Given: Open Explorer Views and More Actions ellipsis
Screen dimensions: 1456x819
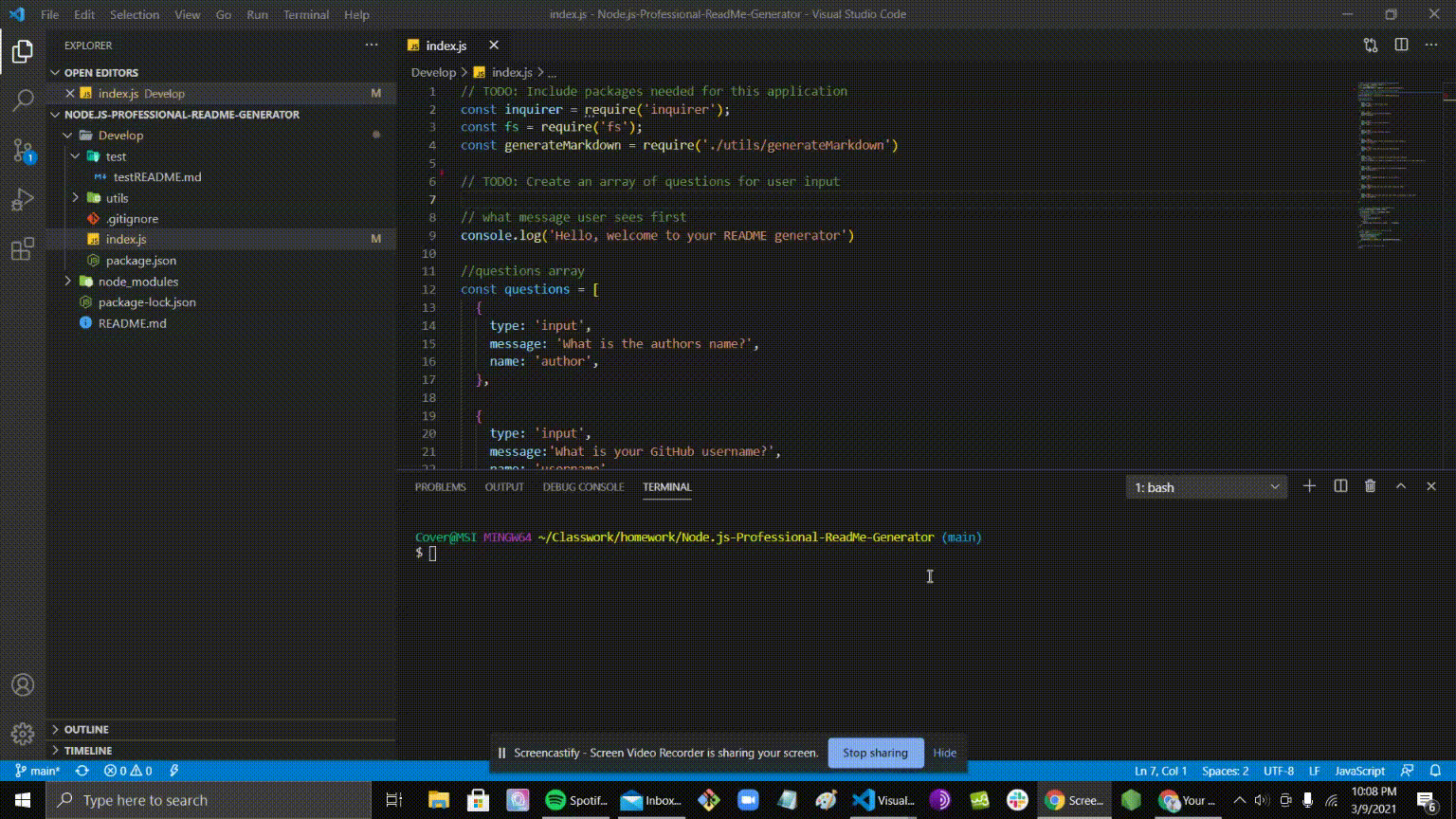Looking at the screenshot, I should coord(371,45).
